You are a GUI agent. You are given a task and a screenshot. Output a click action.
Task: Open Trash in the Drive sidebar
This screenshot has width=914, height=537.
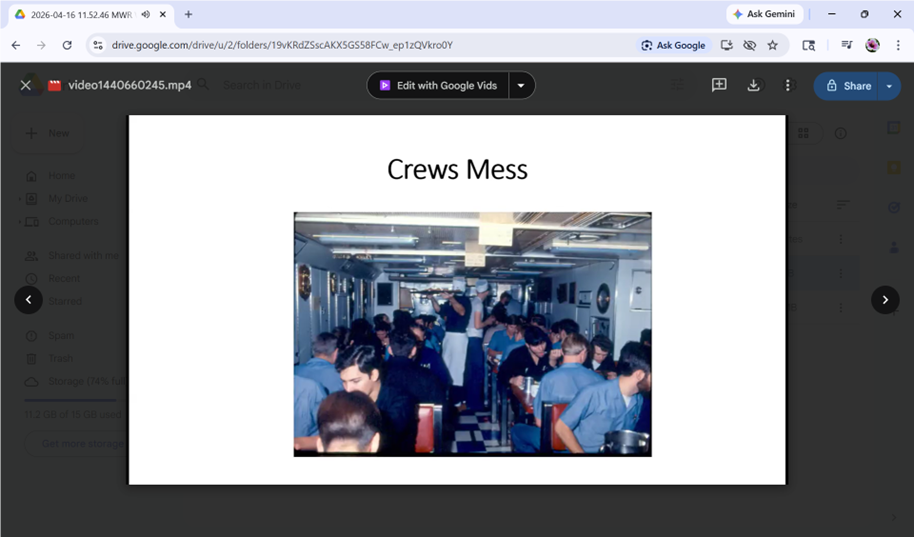(x=60, y=358)
